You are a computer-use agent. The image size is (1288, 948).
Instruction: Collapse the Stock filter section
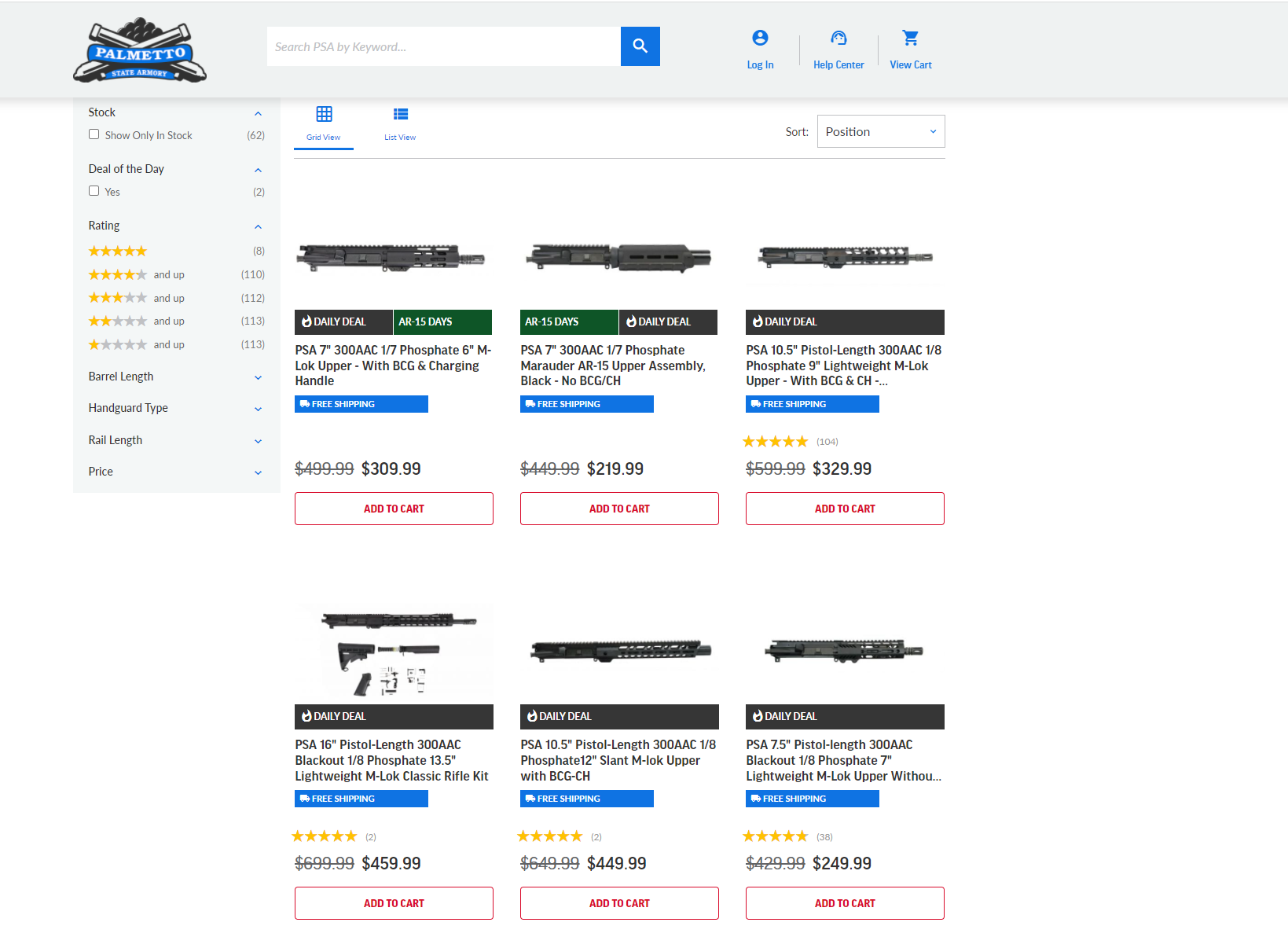tap(258, 114)
